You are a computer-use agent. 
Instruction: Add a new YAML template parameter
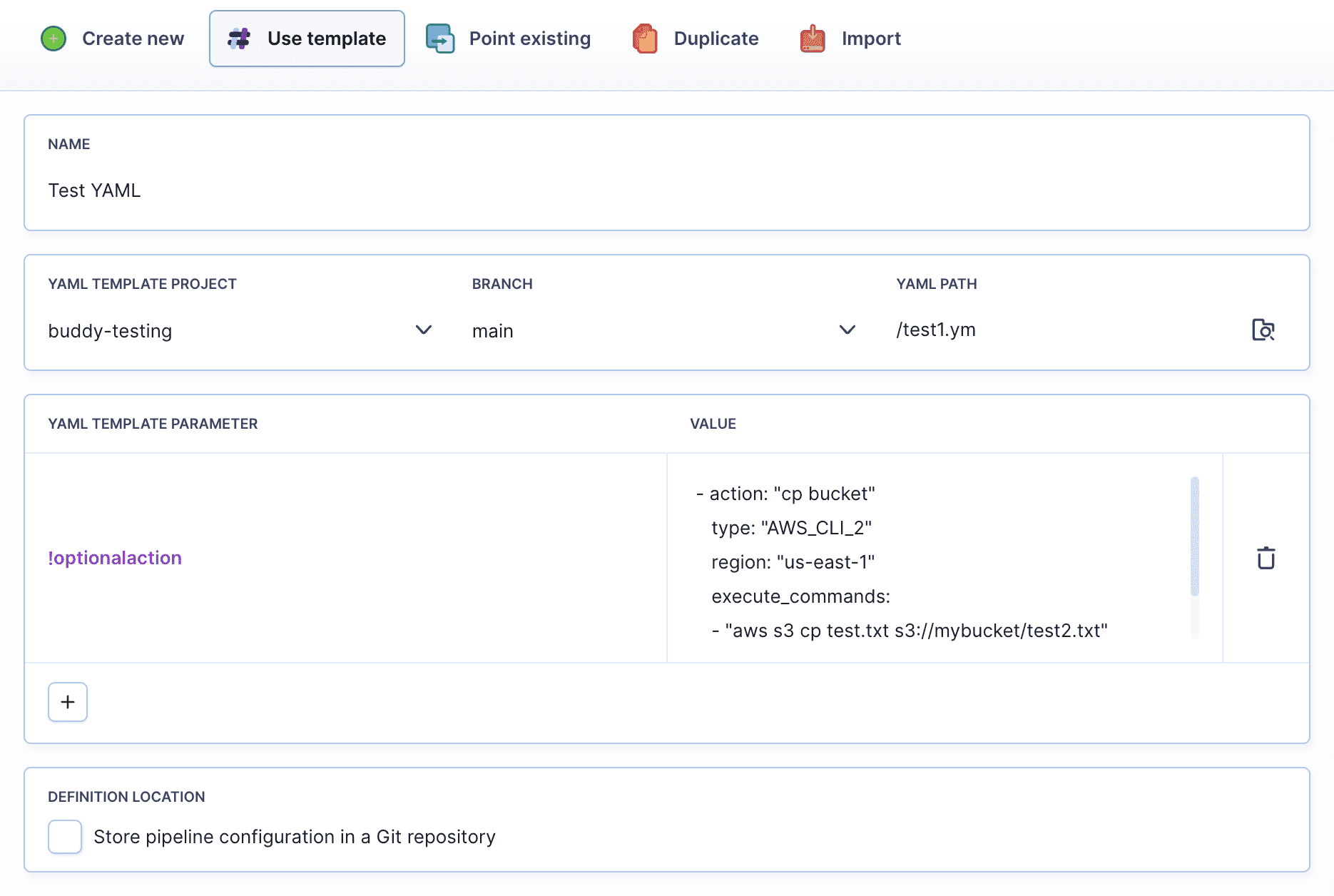68,702
